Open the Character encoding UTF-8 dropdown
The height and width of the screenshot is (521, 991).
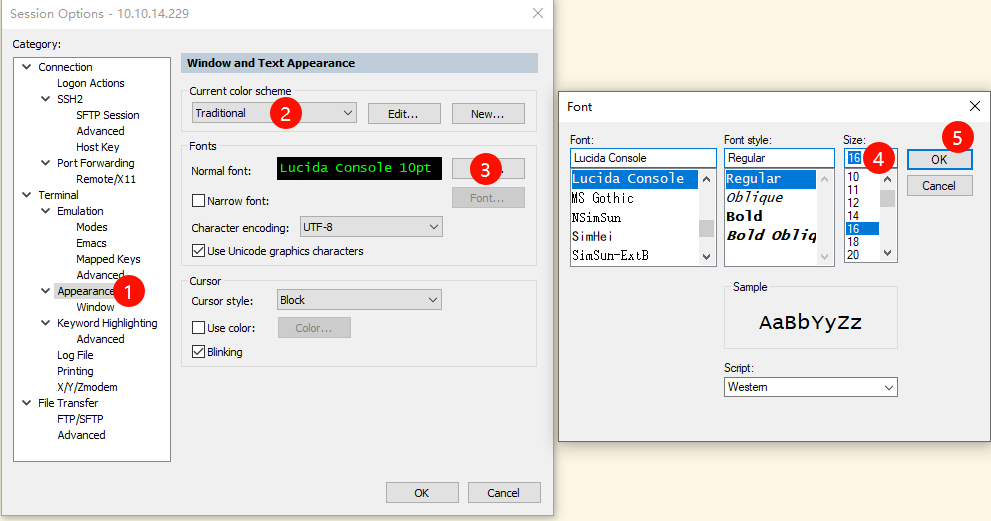[371, 227]
